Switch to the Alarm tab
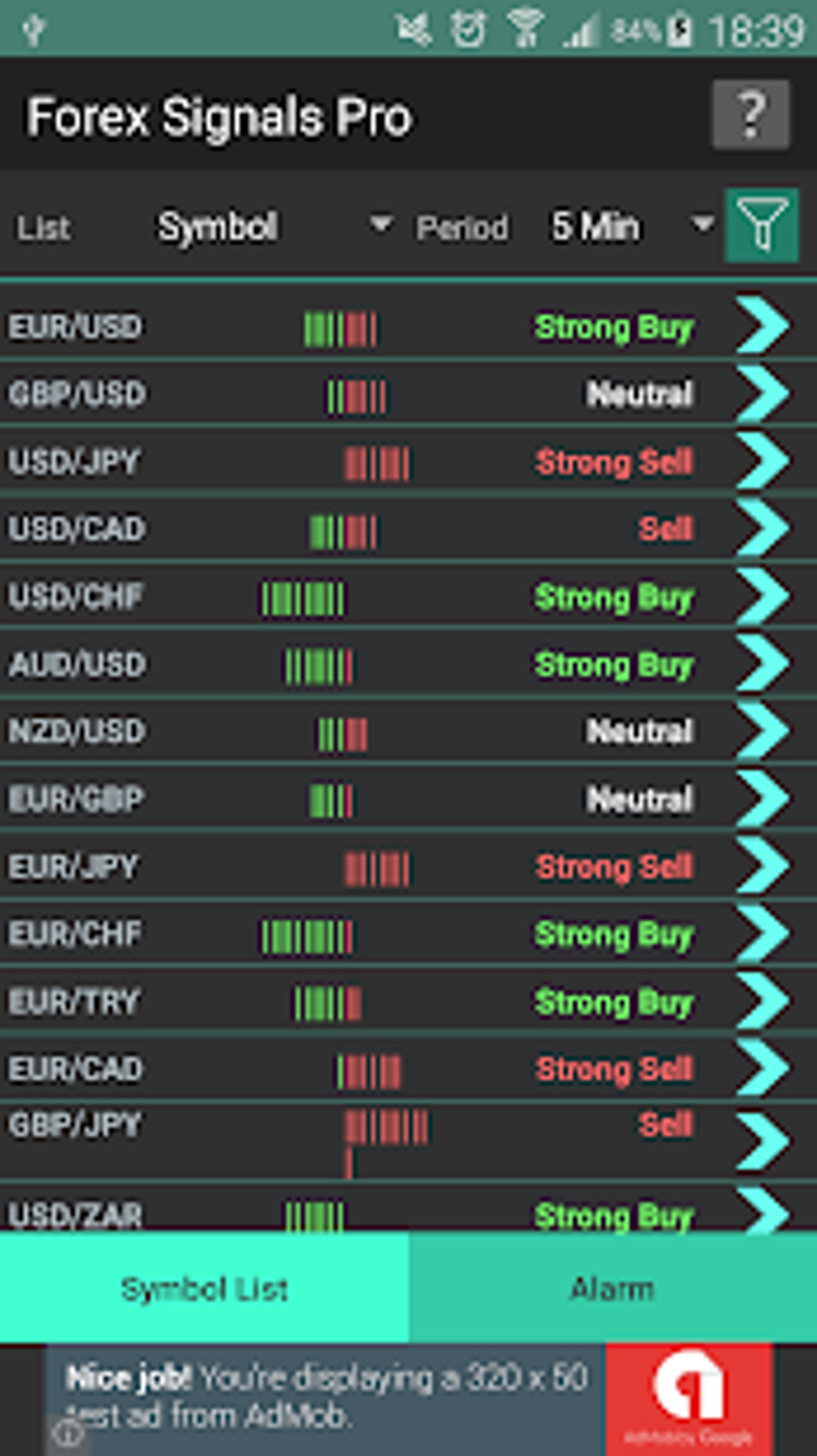817x1456 pixels. (x=612, y=1289)
